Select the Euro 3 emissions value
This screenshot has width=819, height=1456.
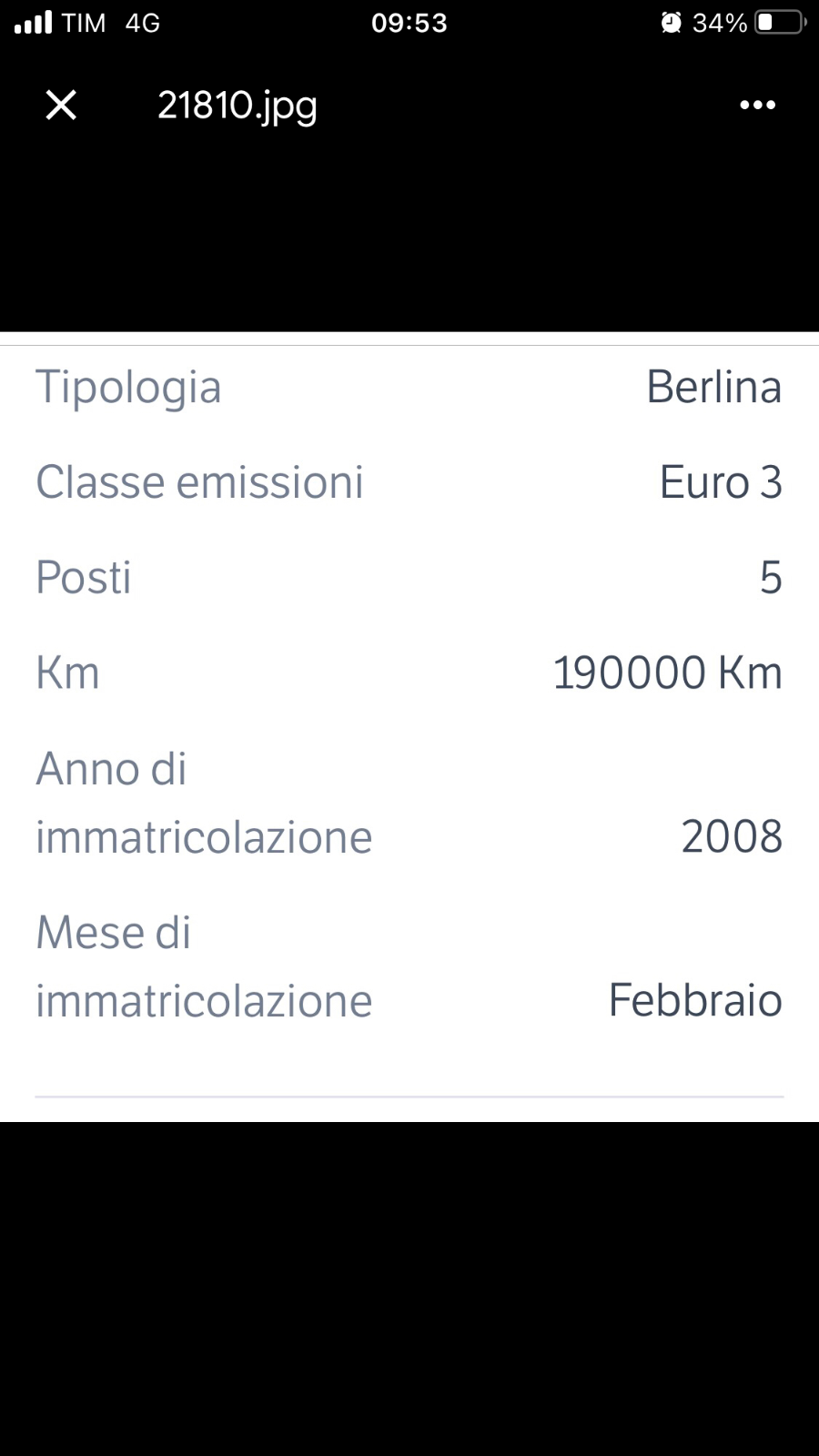tap(720, 482)
